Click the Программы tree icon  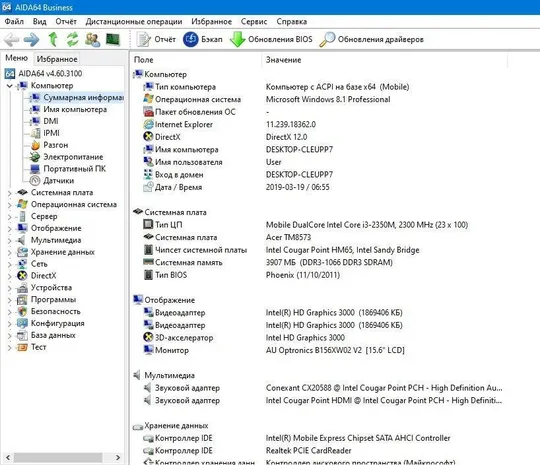pos(22,299)
